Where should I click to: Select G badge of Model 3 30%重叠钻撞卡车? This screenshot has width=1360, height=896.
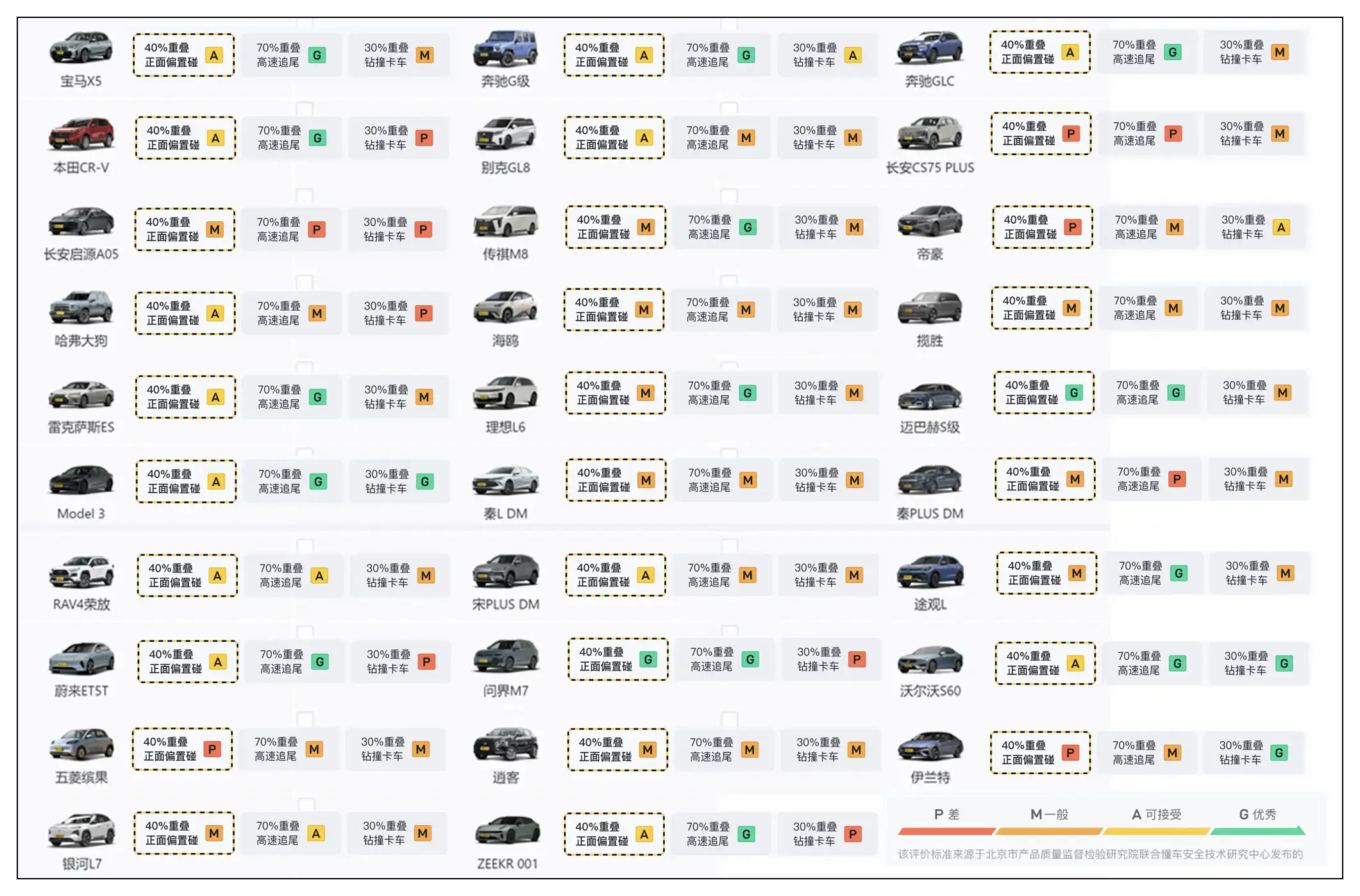pos(425,481)
